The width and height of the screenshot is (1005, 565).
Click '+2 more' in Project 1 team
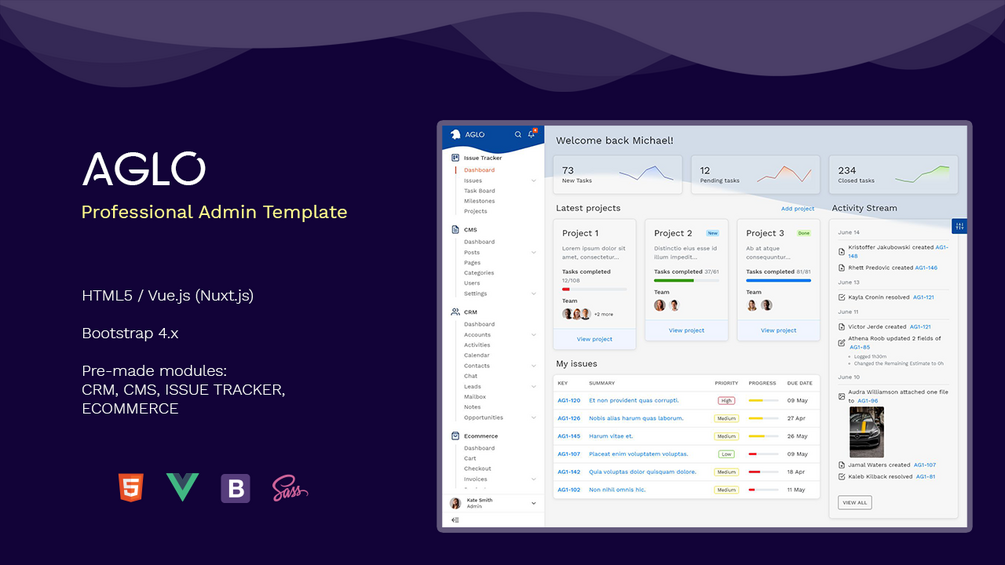603,315
